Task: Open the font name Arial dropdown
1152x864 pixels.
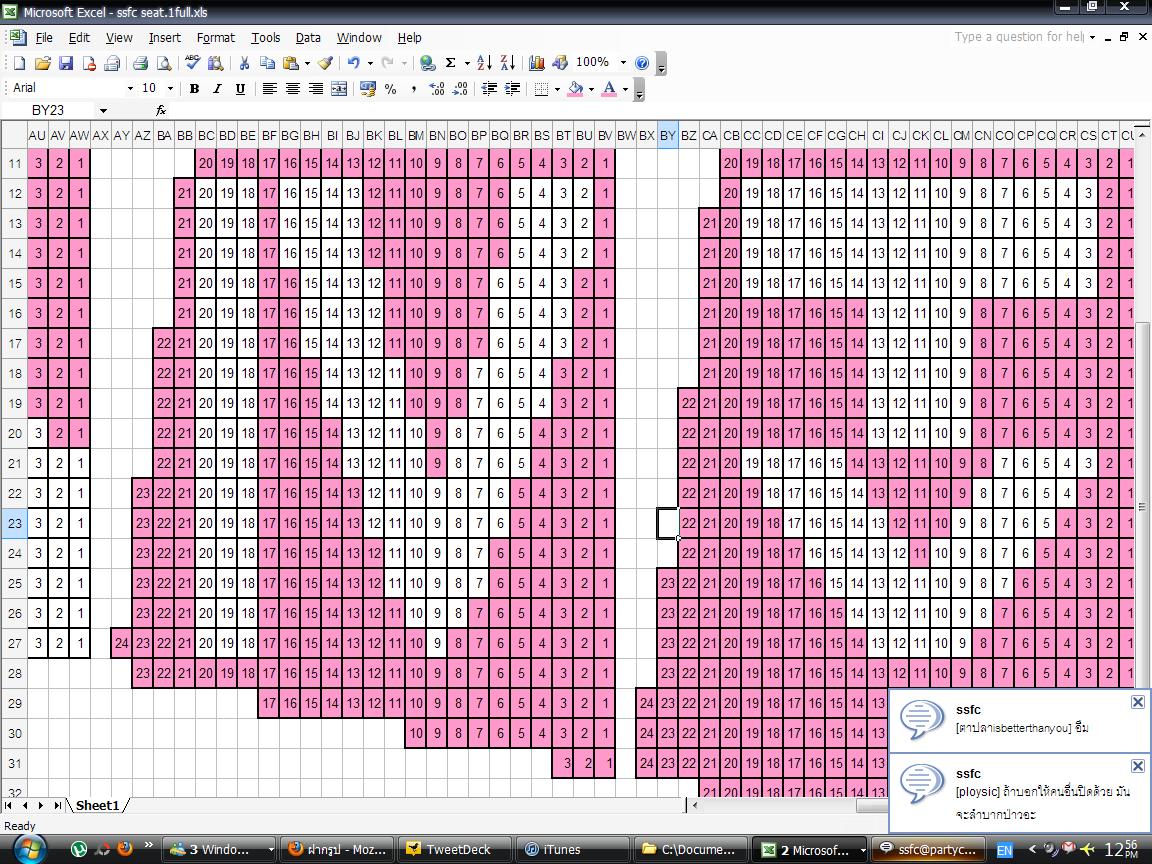Action: [130, 89]
